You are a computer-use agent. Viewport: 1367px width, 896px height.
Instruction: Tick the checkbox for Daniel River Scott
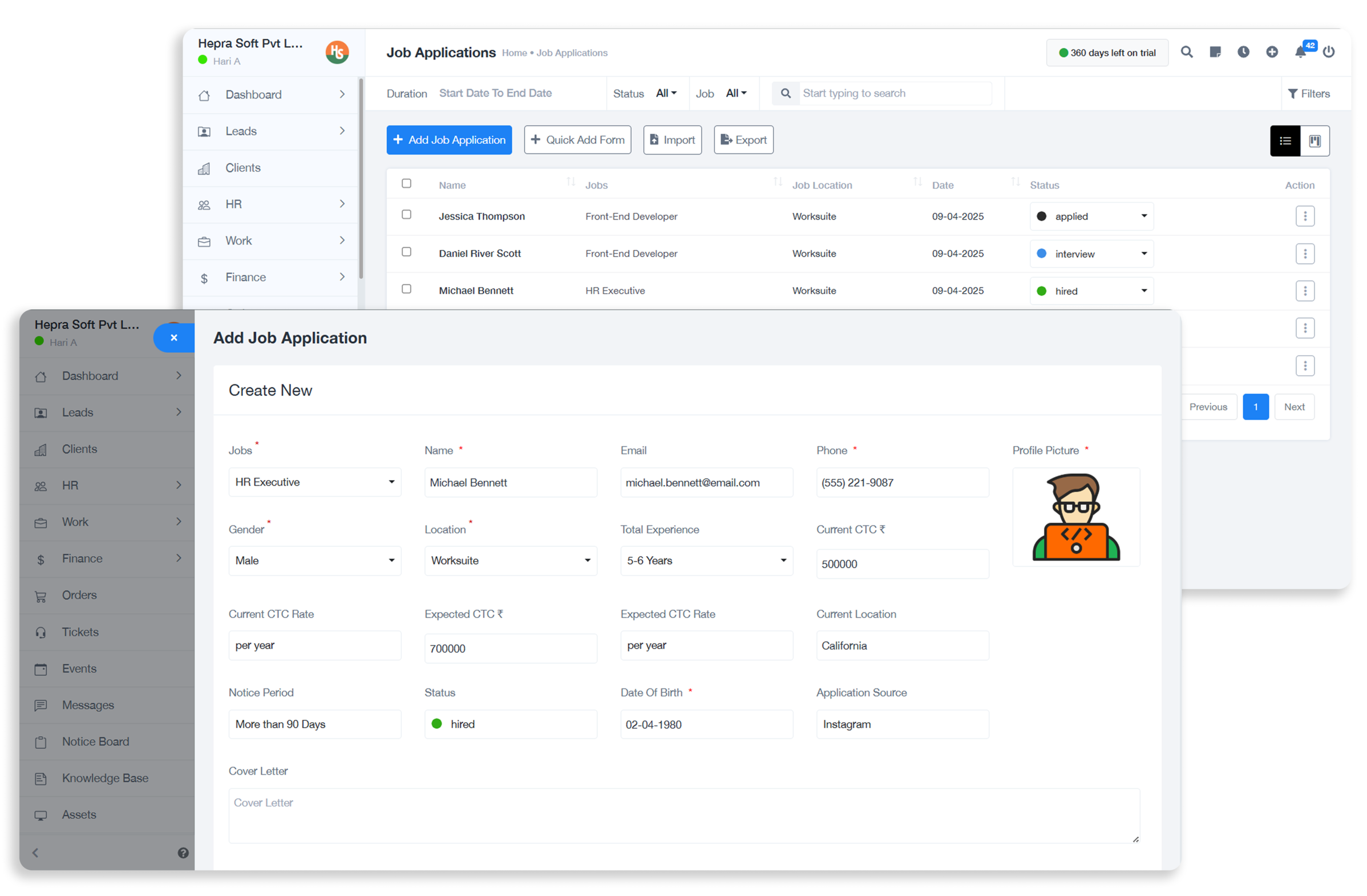pos(407,252)
